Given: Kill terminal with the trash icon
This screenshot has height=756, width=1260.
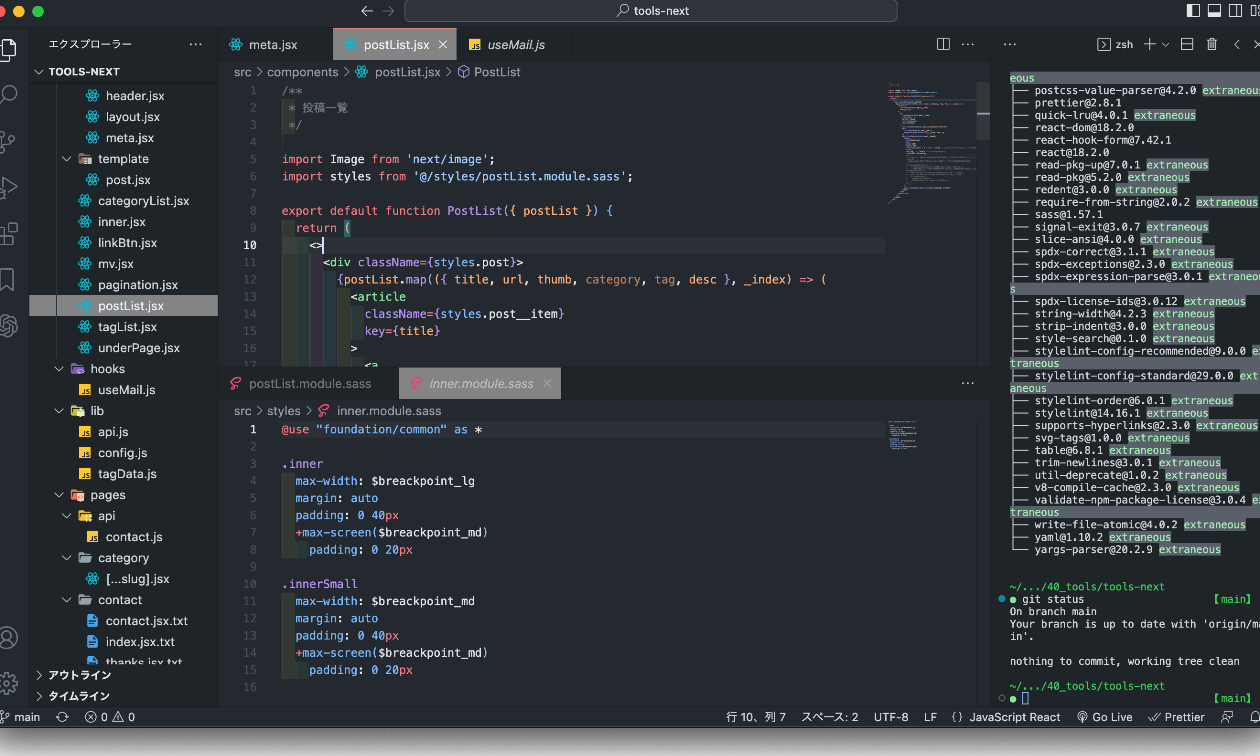Looking at the screenshot, I should [1212, 44].
